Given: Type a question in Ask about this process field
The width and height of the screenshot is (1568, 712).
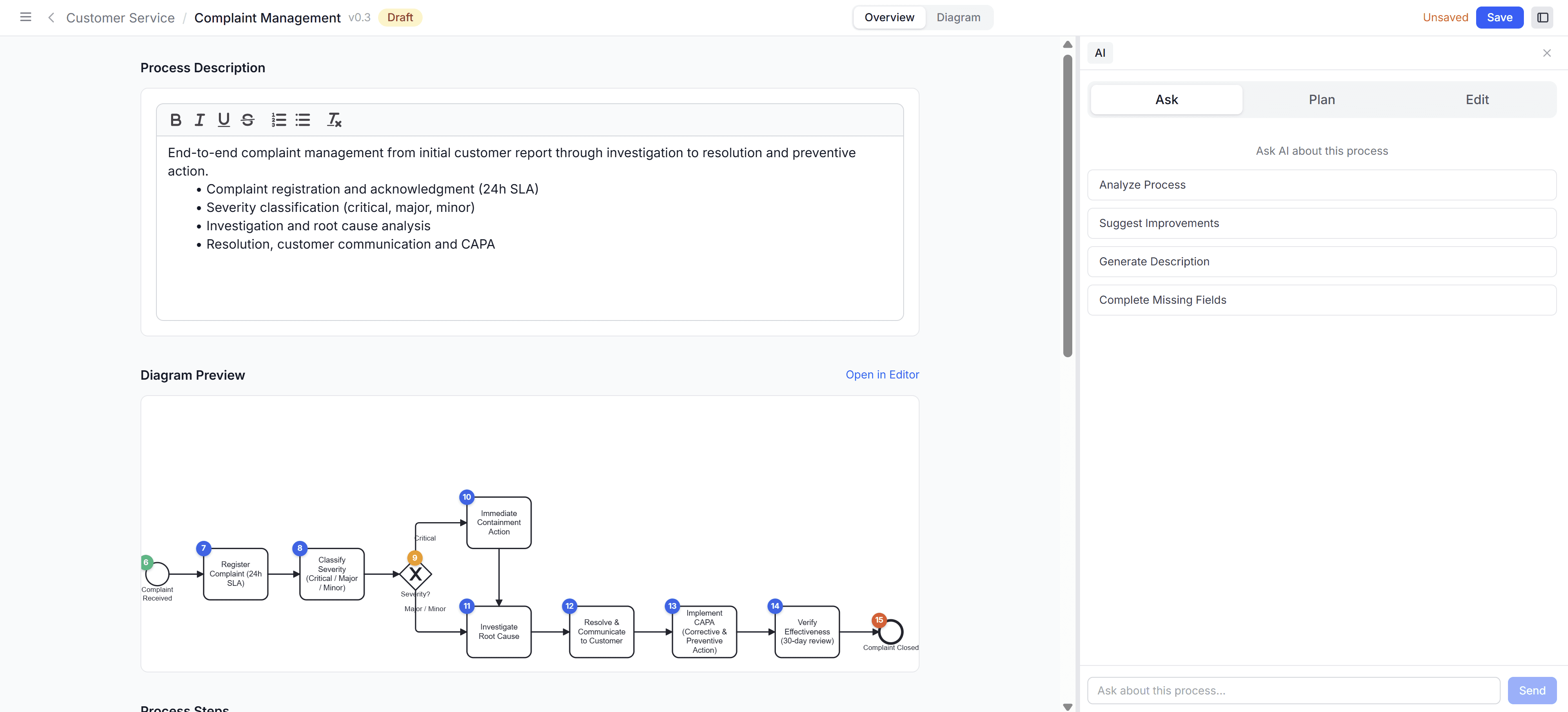Looking at the screenshot, I should [x=1293, y=690].
